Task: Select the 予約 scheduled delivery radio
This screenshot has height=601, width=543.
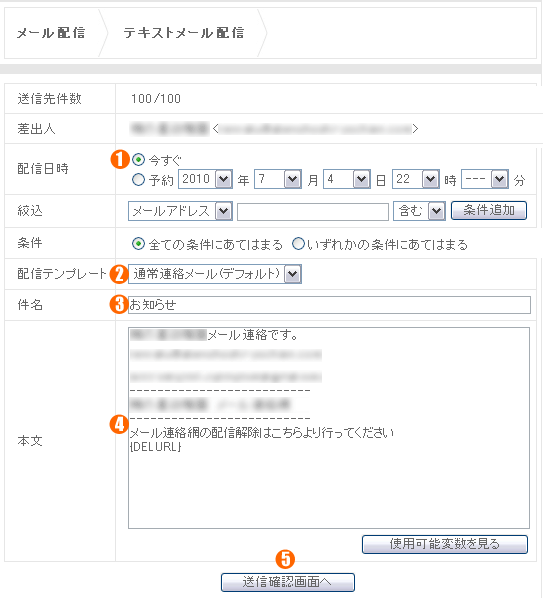Action: (x=138, y=180)
